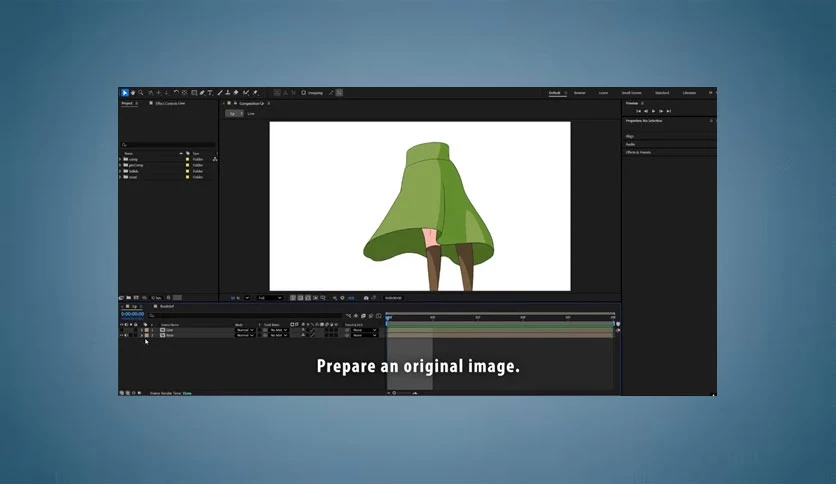
Task: Select the Hand tool
Action: coord(133,93)
